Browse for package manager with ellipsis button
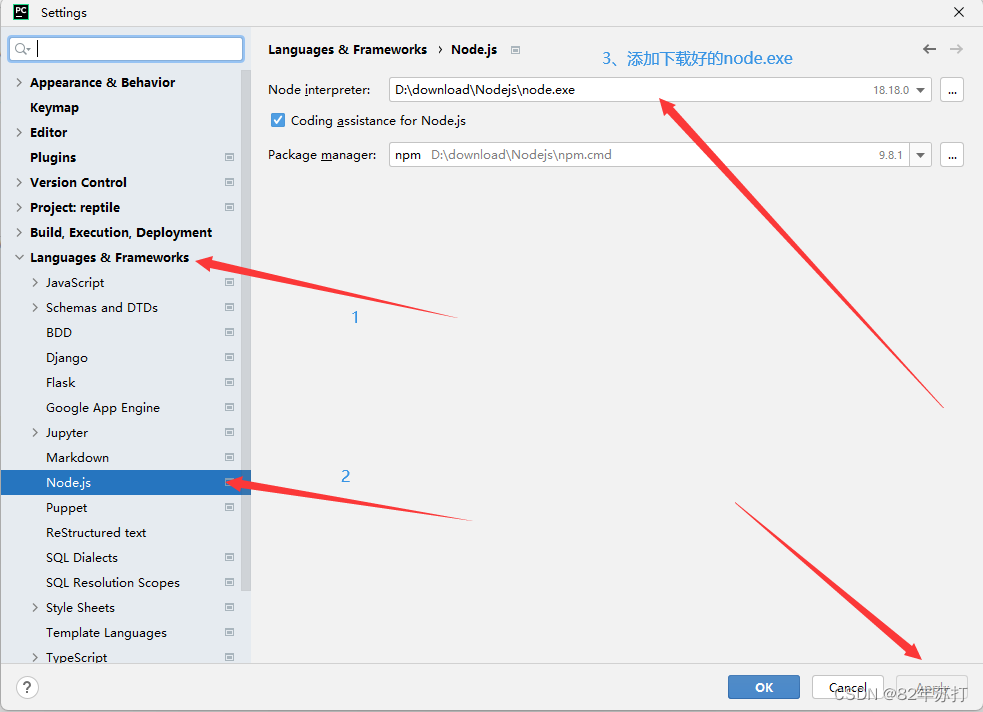 (x=952, y=155)
